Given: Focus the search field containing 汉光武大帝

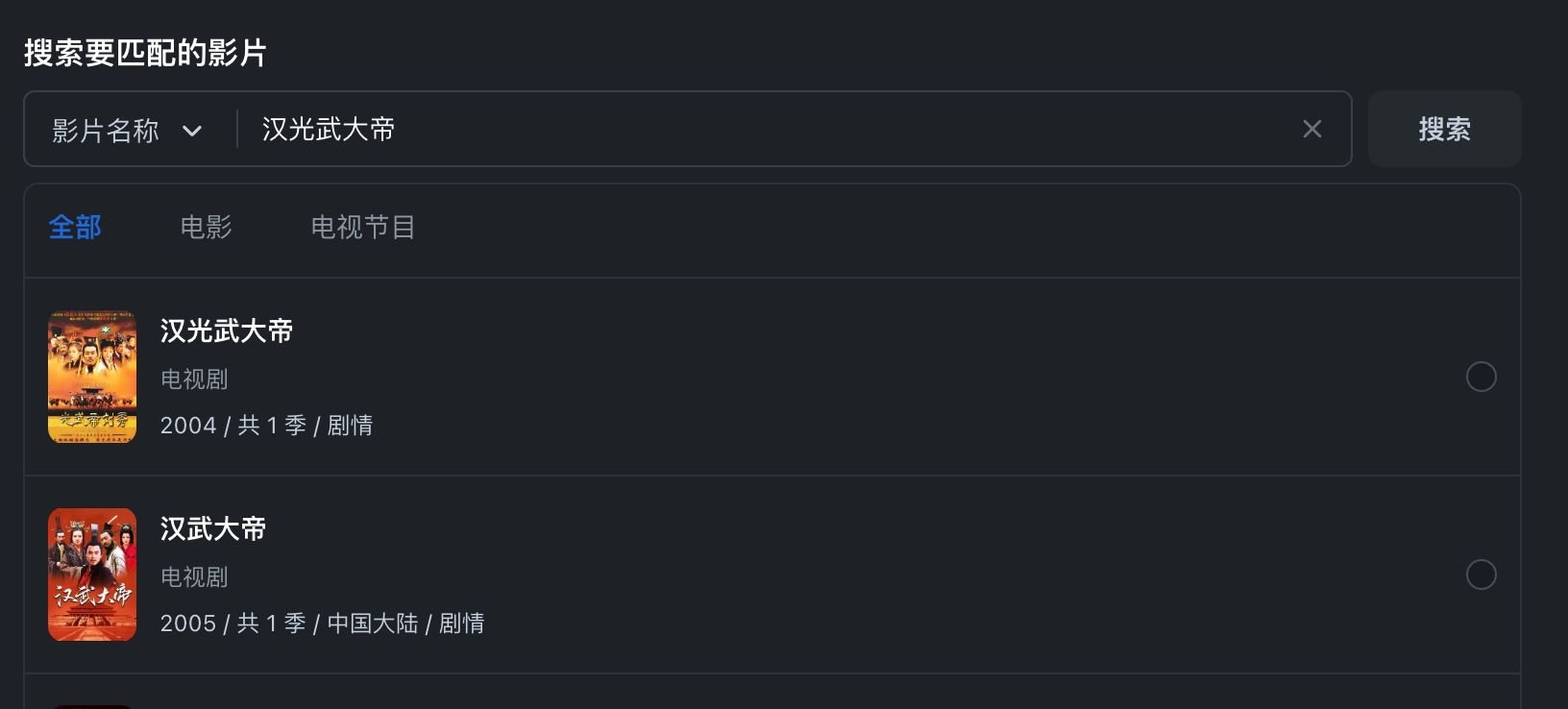Looking at the screenshot, I should 769,129.
